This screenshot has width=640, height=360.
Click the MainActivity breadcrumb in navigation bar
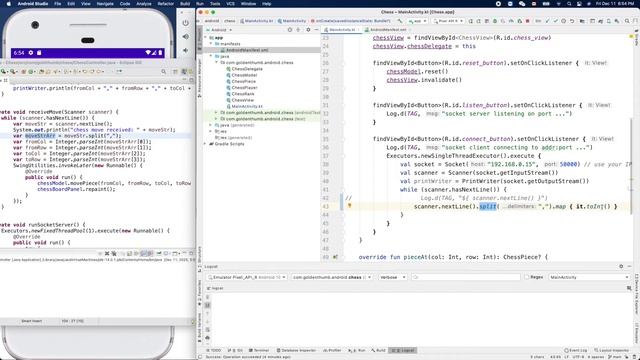pyautogui.click(x=291, y=21)
